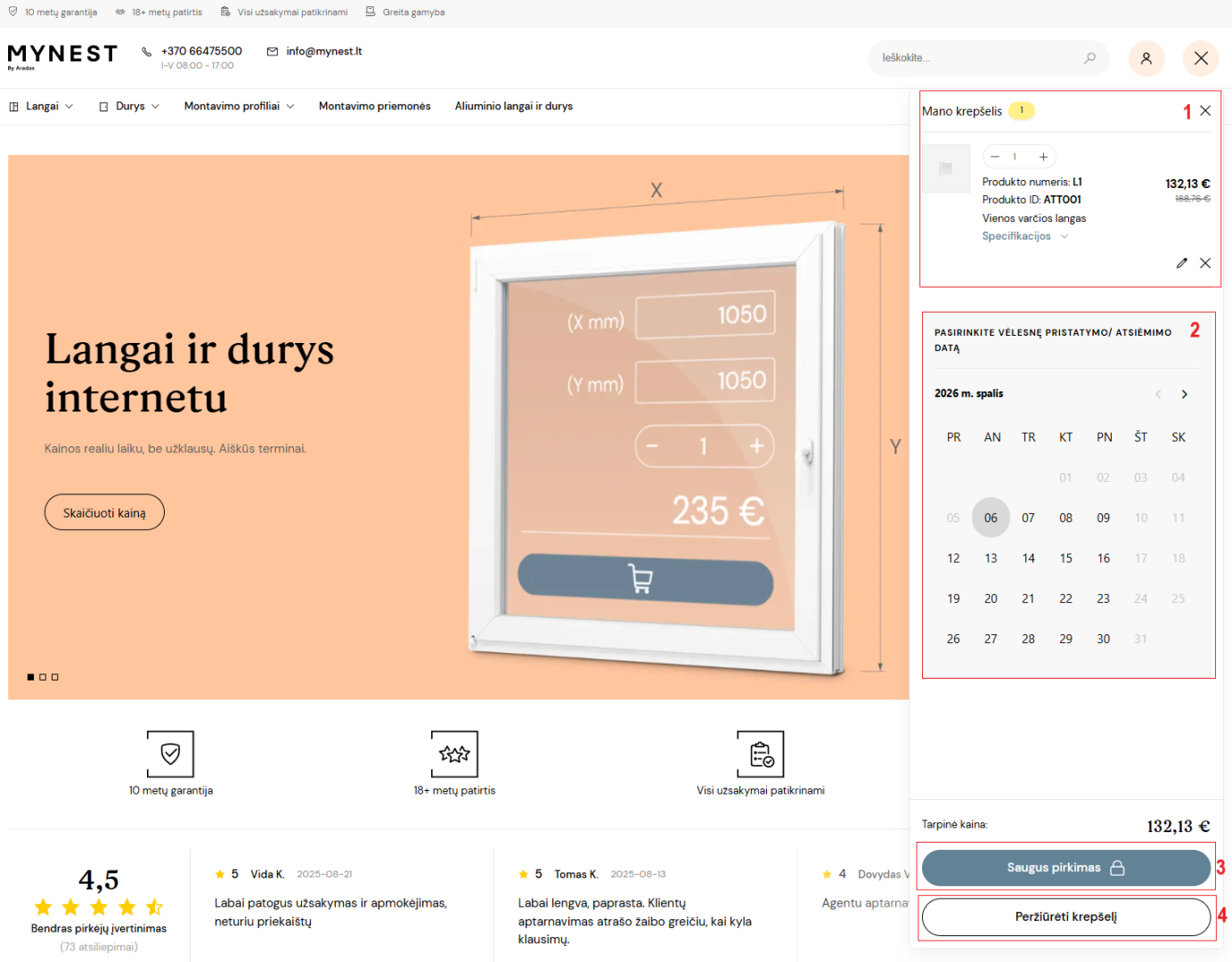The height and width of the screenshot is (962, 1232).
Task: Click the info@mynest.lt email link
Action: click(324, 52)
